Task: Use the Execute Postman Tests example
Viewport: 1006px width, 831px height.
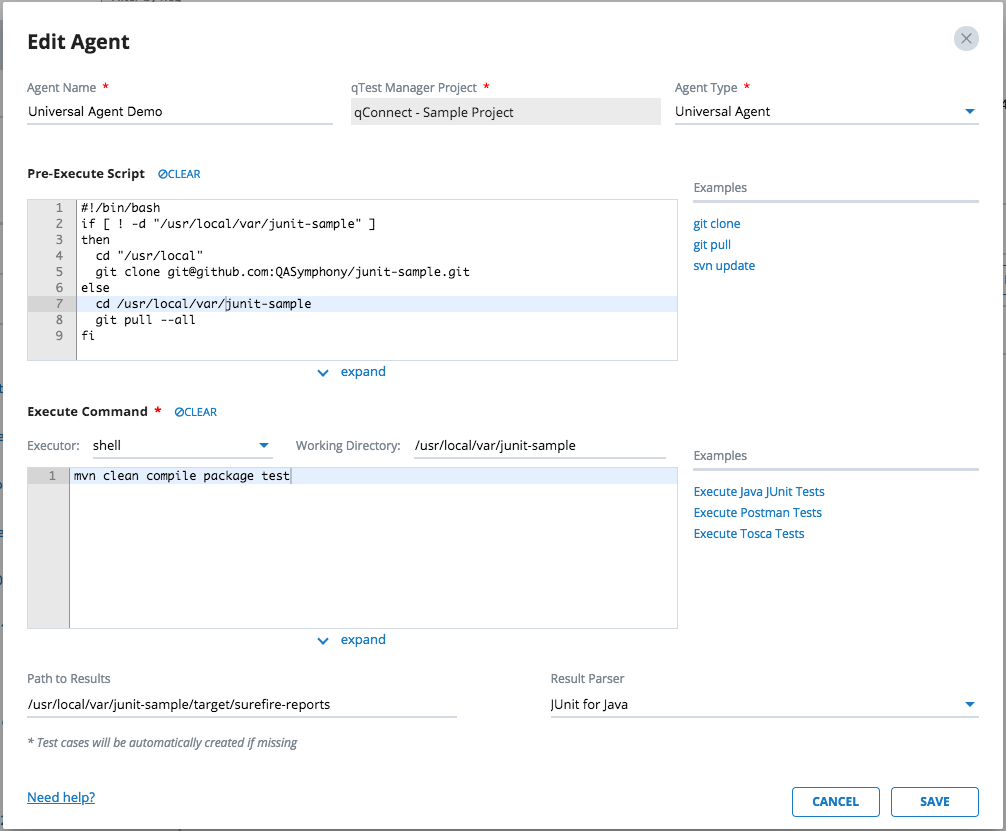Action: (757, 513)
